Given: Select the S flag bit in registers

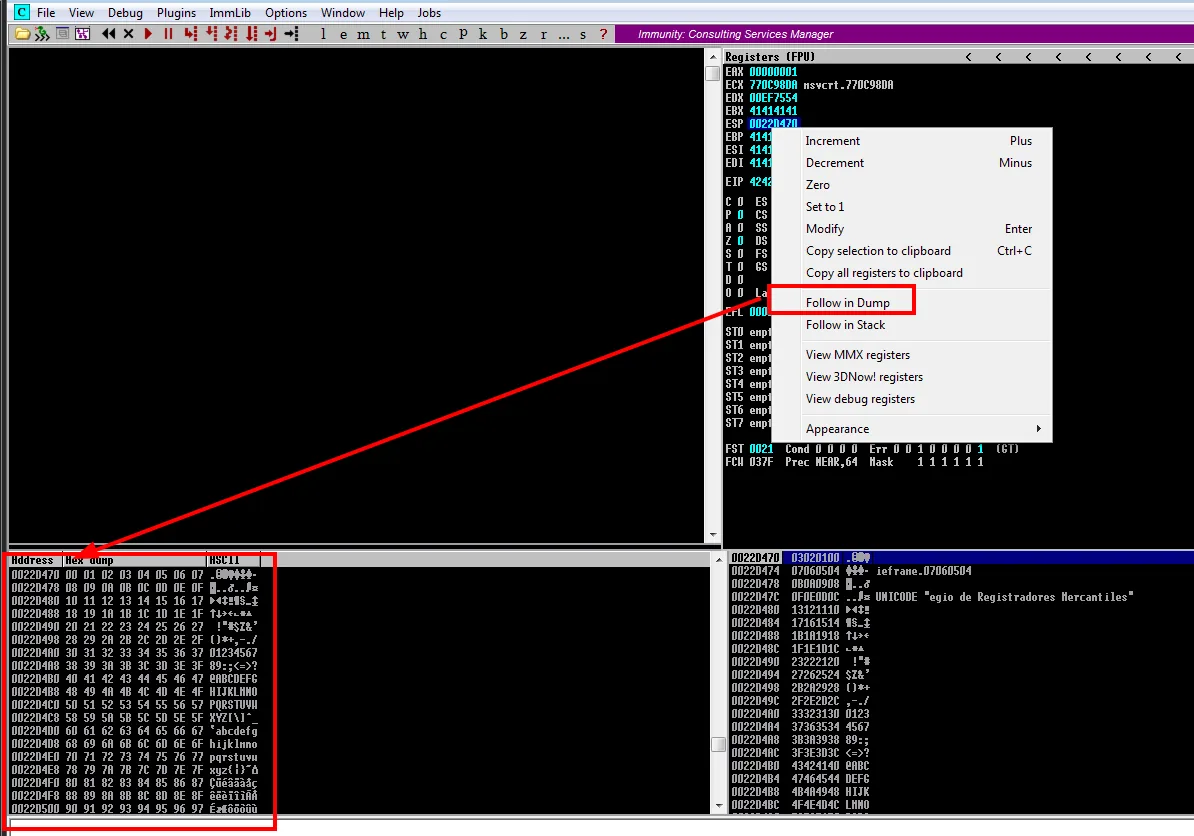Looking at the screenshot, I should 739,254.
